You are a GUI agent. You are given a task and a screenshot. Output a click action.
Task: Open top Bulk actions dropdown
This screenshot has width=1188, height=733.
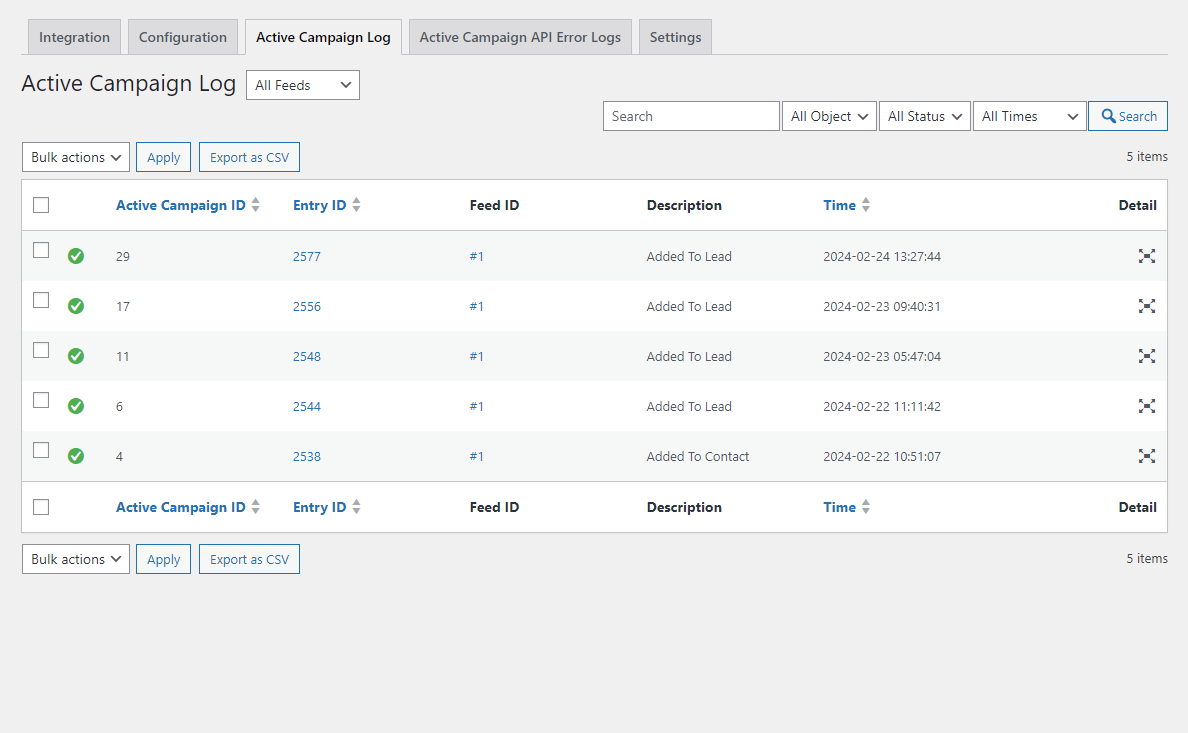tap(76, 157)
